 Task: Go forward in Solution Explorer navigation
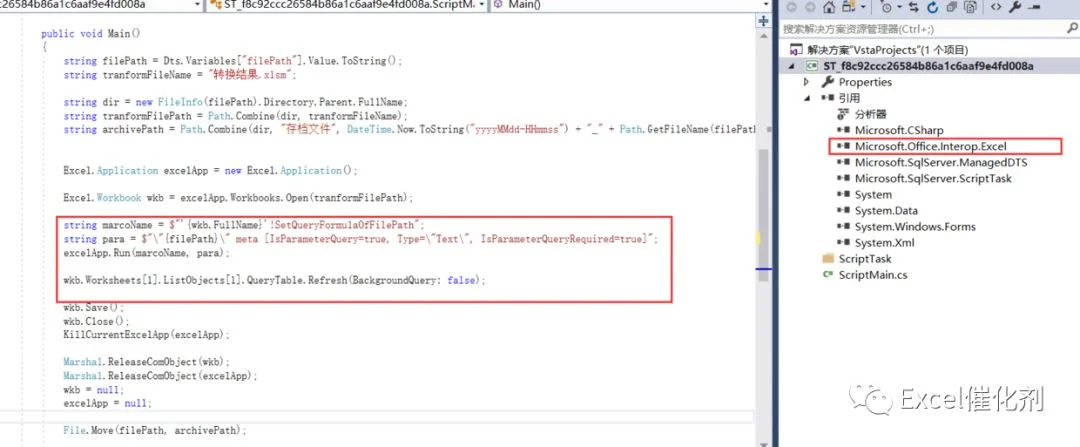[x=810, y=8]
